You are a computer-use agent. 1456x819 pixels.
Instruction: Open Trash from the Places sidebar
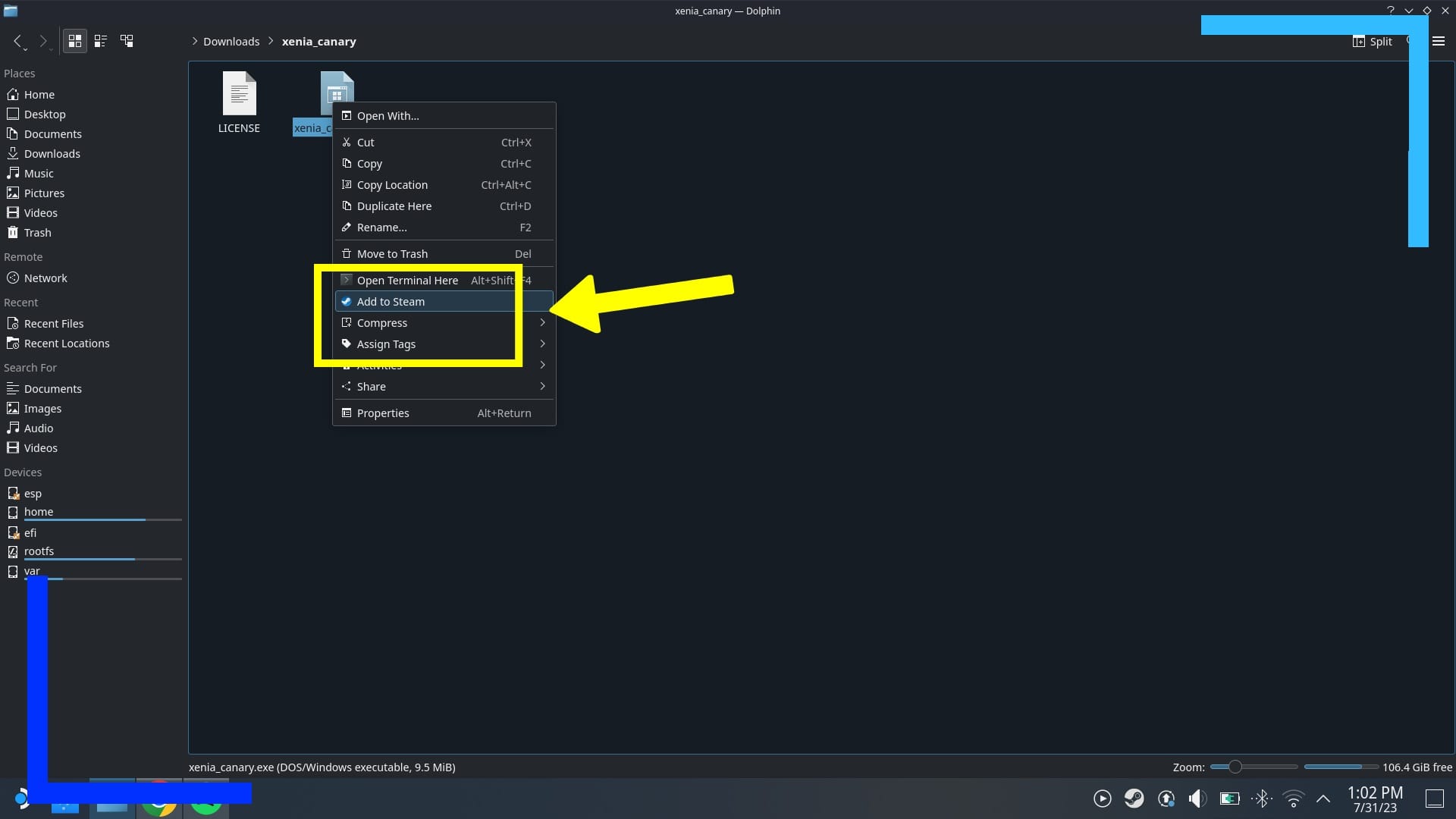click(36, 232)
